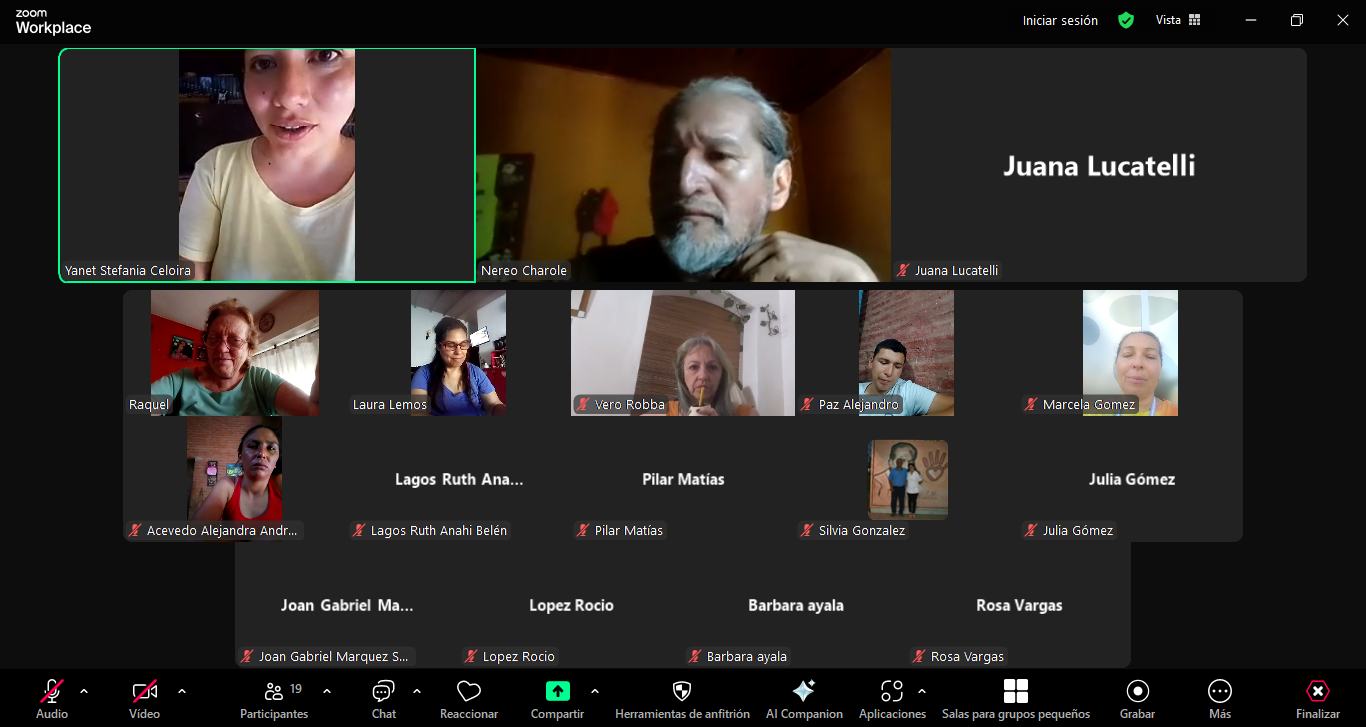Unmute the microphone with Audio button
Viewport: 1366px width, 727px height.
point(52,698)
